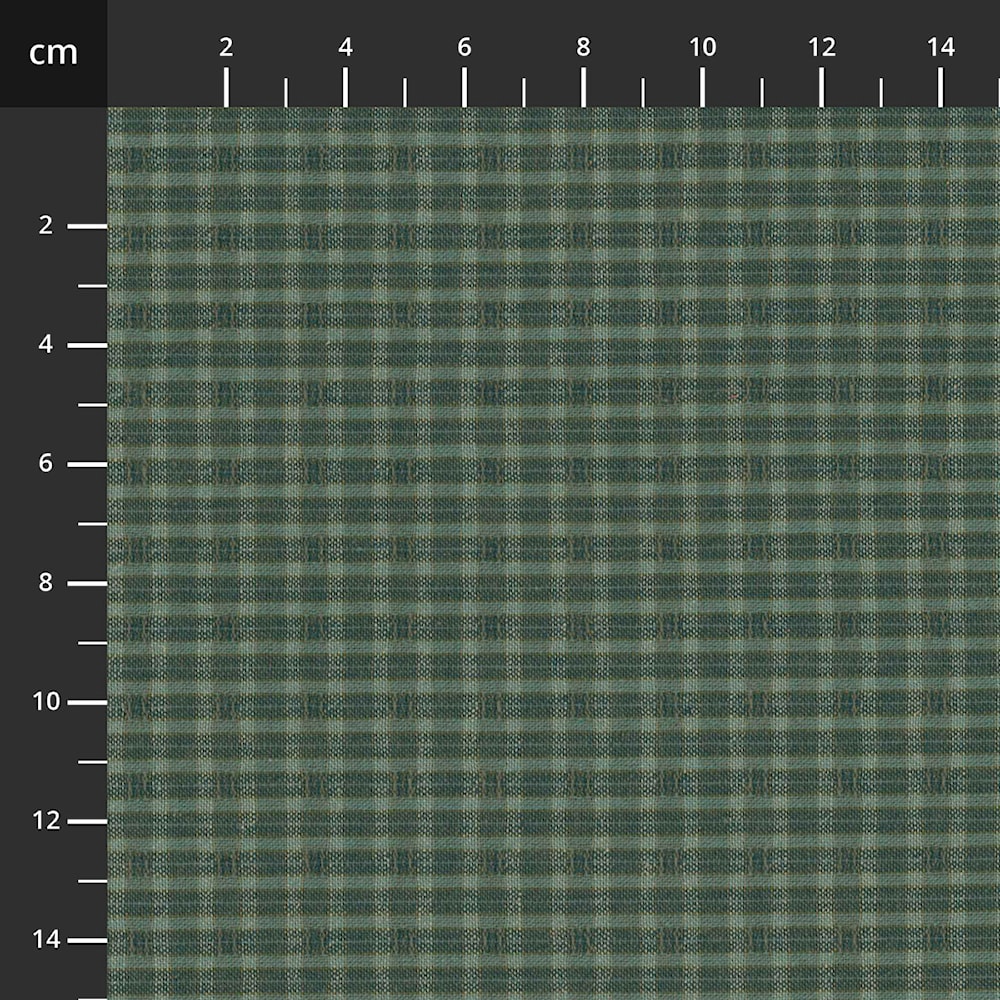Click the '4' mark on the top ruler

(345, 47)
